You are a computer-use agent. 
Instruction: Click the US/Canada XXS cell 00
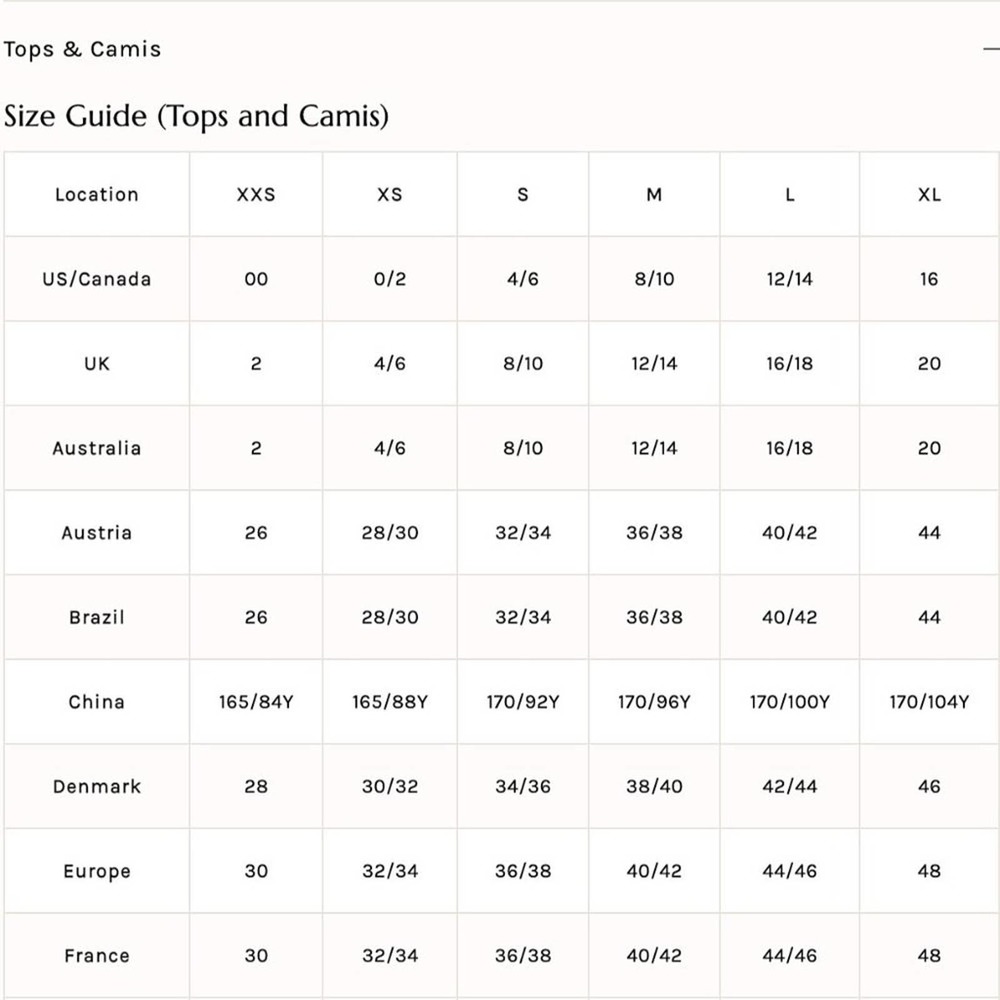(x=256, y=279)
